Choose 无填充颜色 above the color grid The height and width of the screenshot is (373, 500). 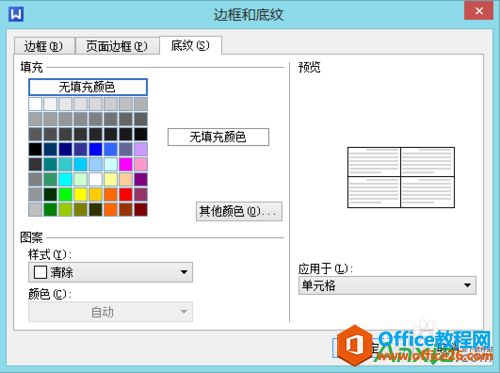(x=88, y=87)
